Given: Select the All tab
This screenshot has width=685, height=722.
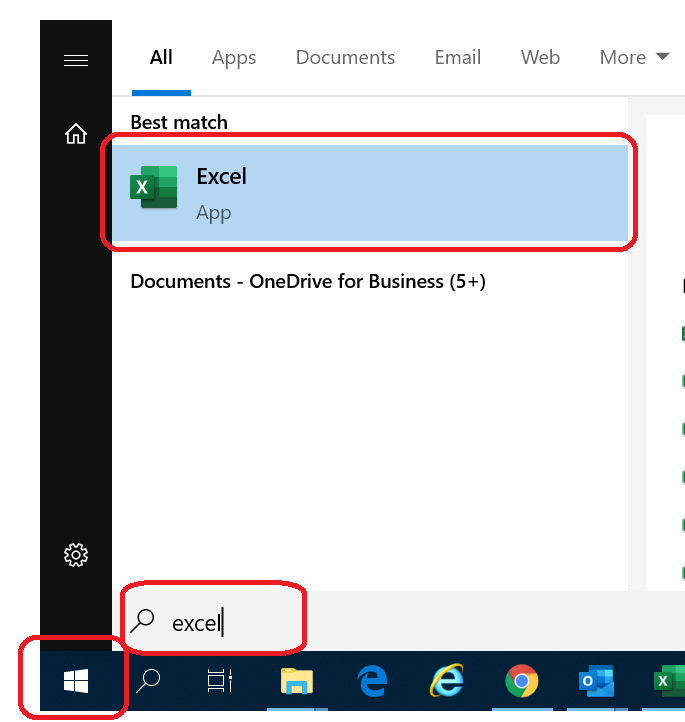Looking at the screenshot, I should pyautogui.click(x=161, y=58).
